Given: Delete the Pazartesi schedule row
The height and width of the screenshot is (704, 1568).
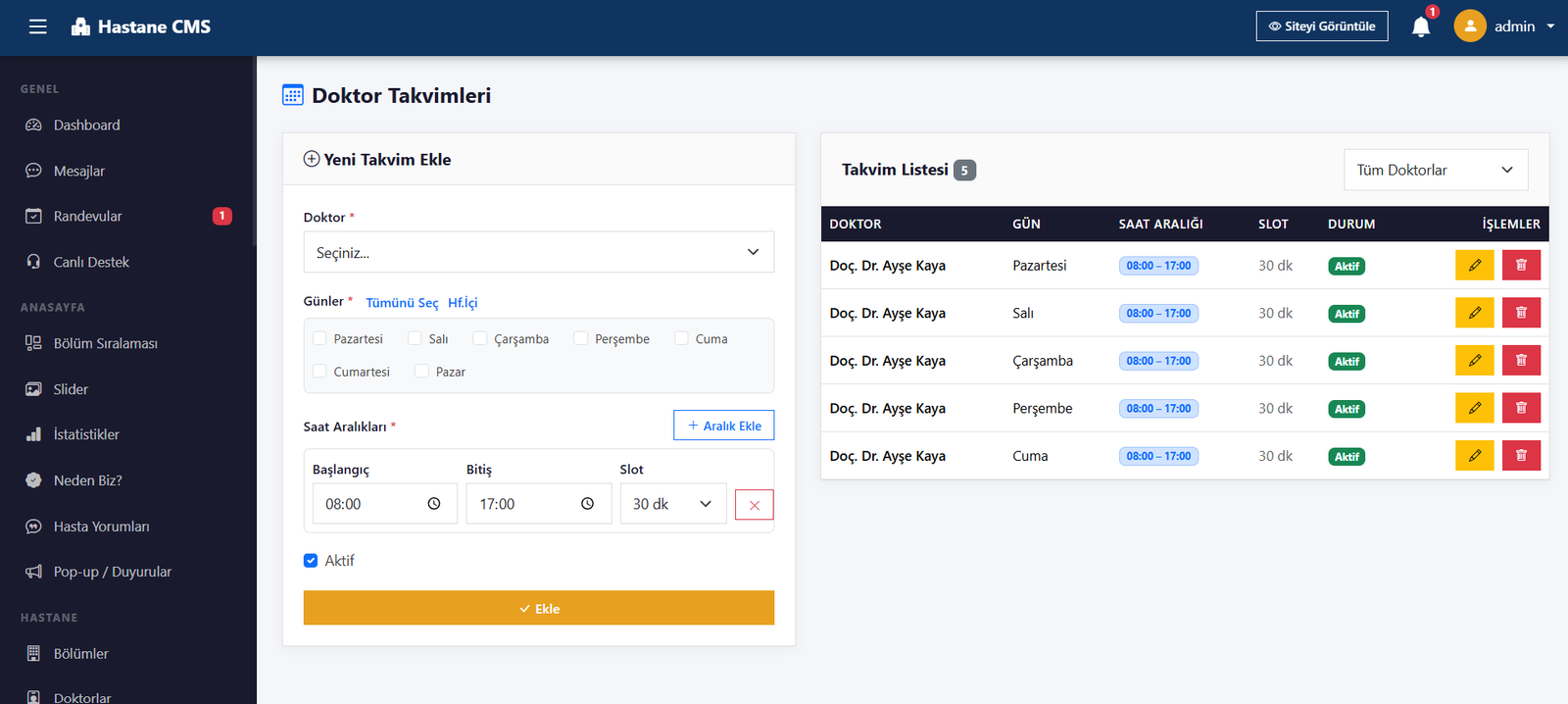Looking at the screenshot, I should pyautogui.click(x=1522, y=265).
